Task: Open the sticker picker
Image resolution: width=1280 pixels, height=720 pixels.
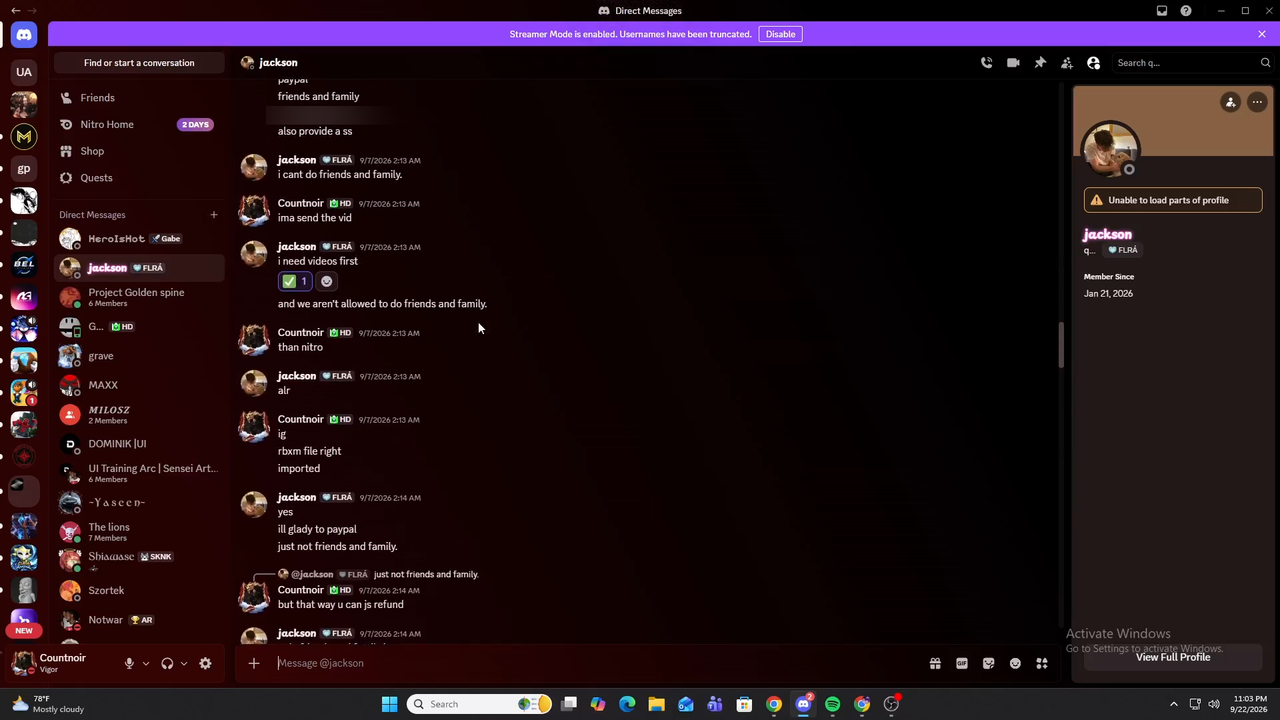Action: 989,663
